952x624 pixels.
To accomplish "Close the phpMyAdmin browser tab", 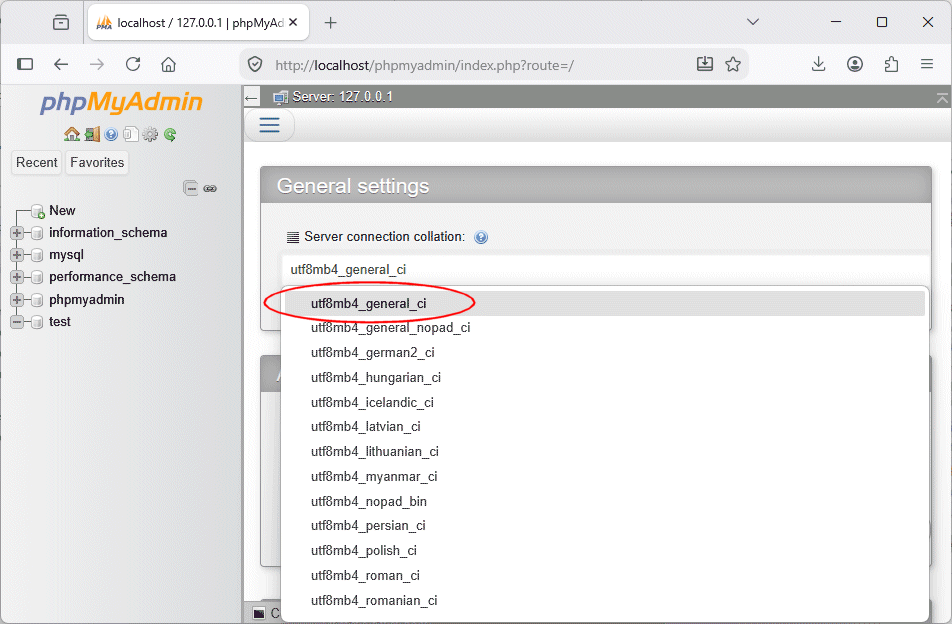I will (x=293, y=22).
